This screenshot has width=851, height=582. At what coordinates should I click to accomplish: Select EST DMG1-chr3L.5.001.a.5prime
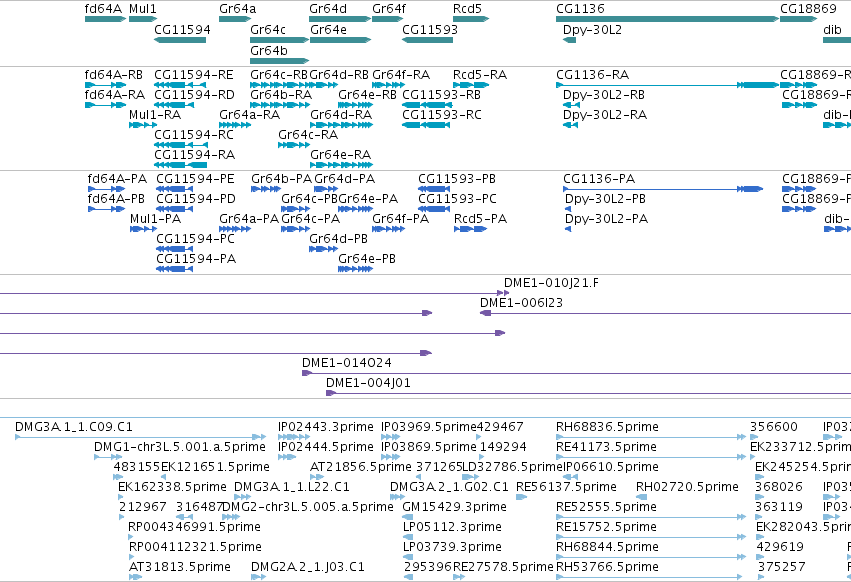click(108, 457)
